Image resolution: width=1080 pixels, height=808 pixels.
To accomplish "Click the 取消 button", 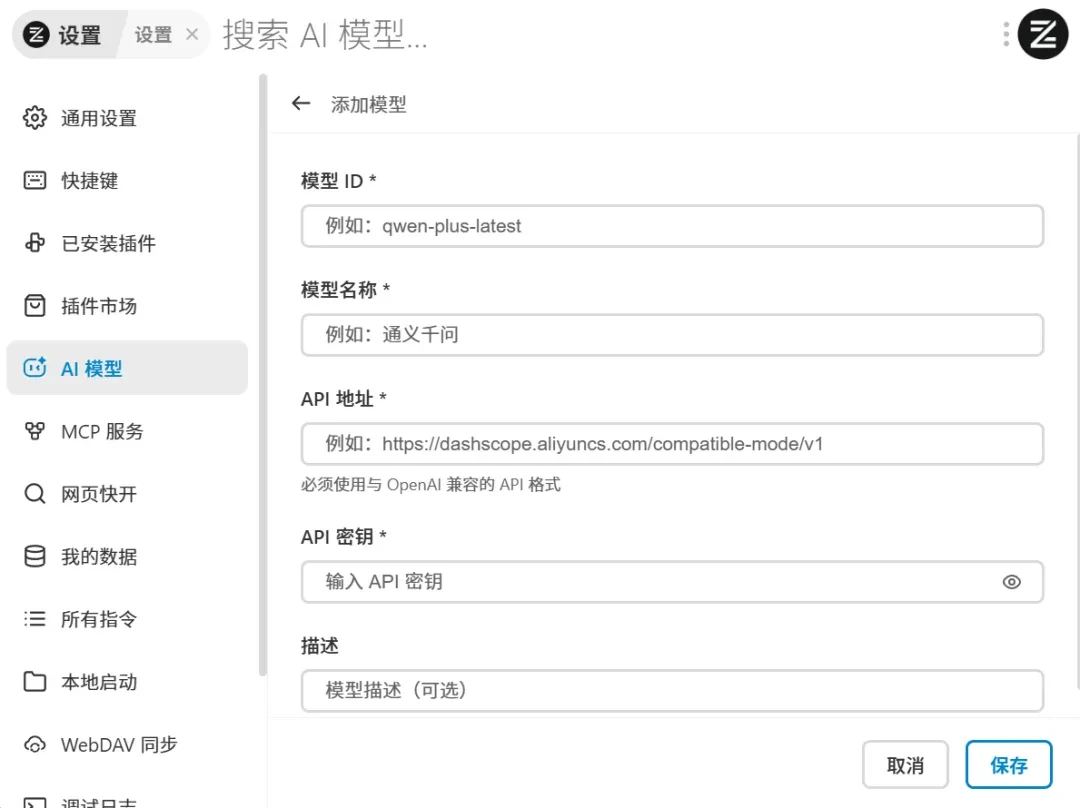I will click(905, 765).
